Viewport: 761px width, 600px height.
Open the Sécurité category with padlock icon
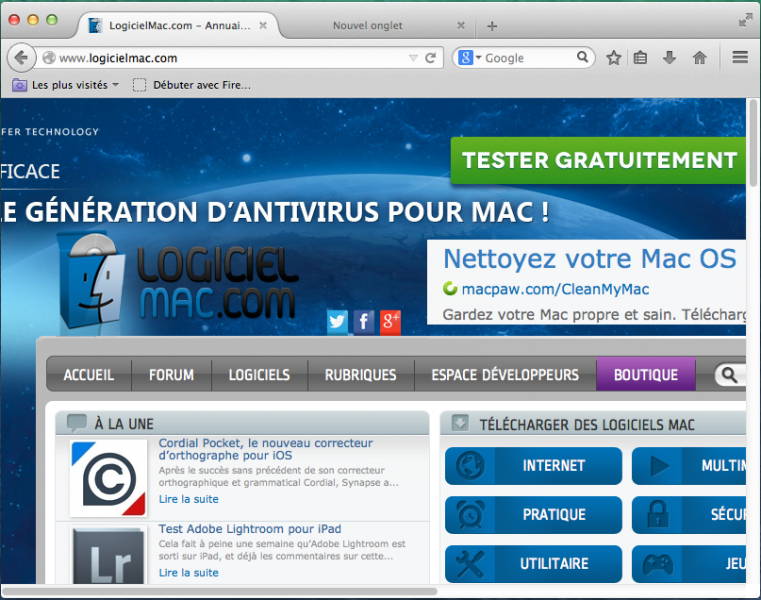point(689,515)
